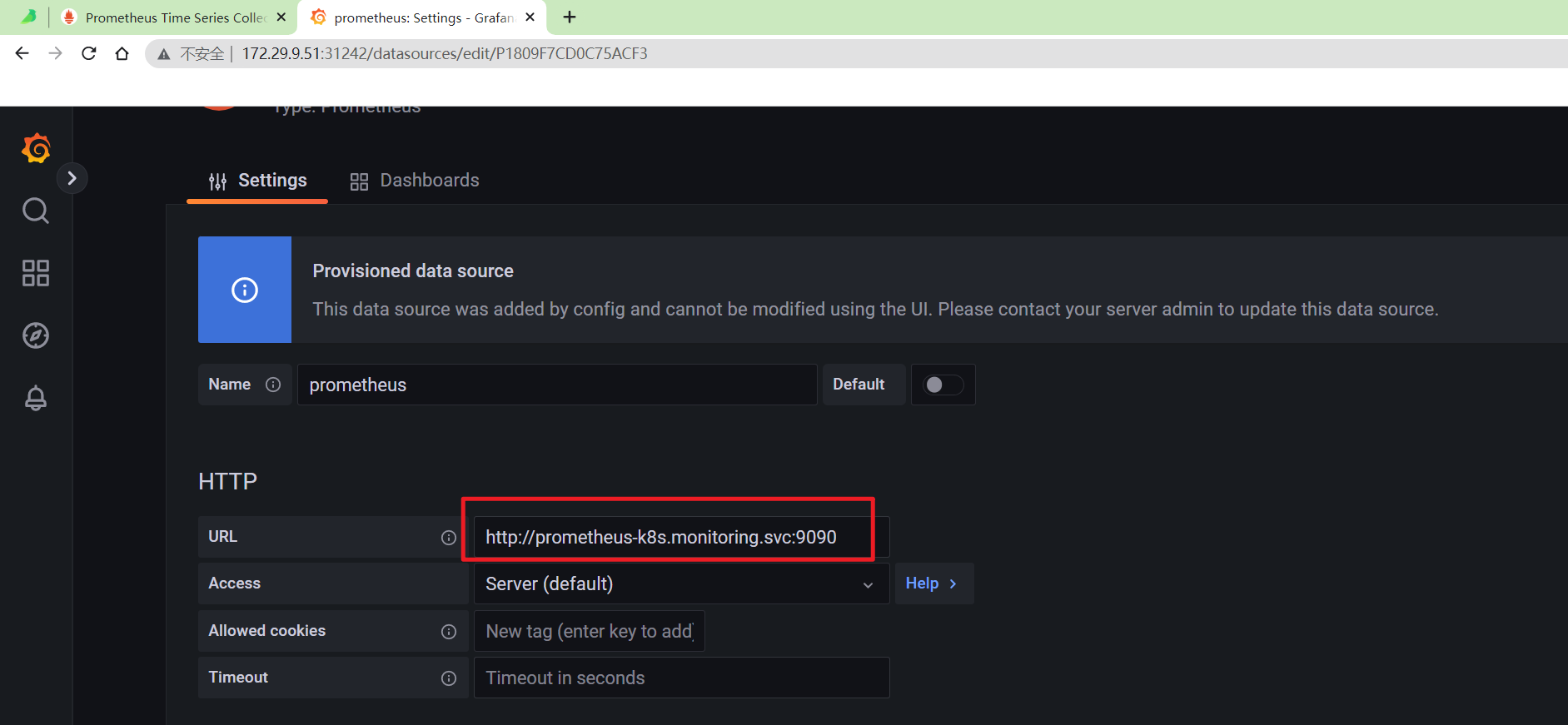Close the Grafana Settings browser tab
The height and width of the screenshot is (725, 1568).
[x=530, y=17]
